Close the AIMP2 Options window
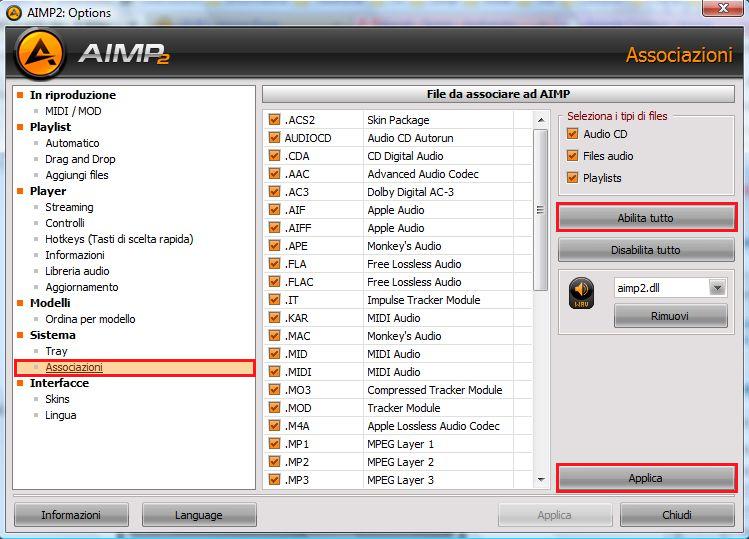The image size is (749, 539). coord(722,7)
